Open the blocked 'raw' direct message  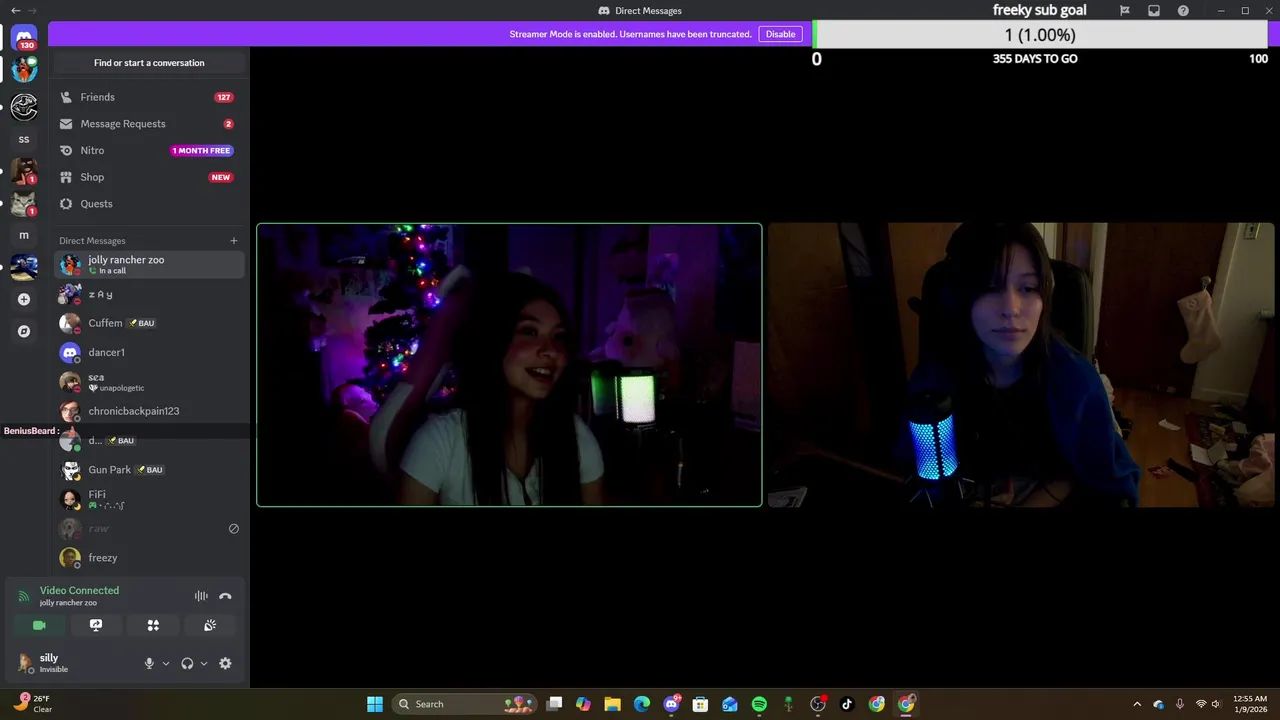coord(148,528)
